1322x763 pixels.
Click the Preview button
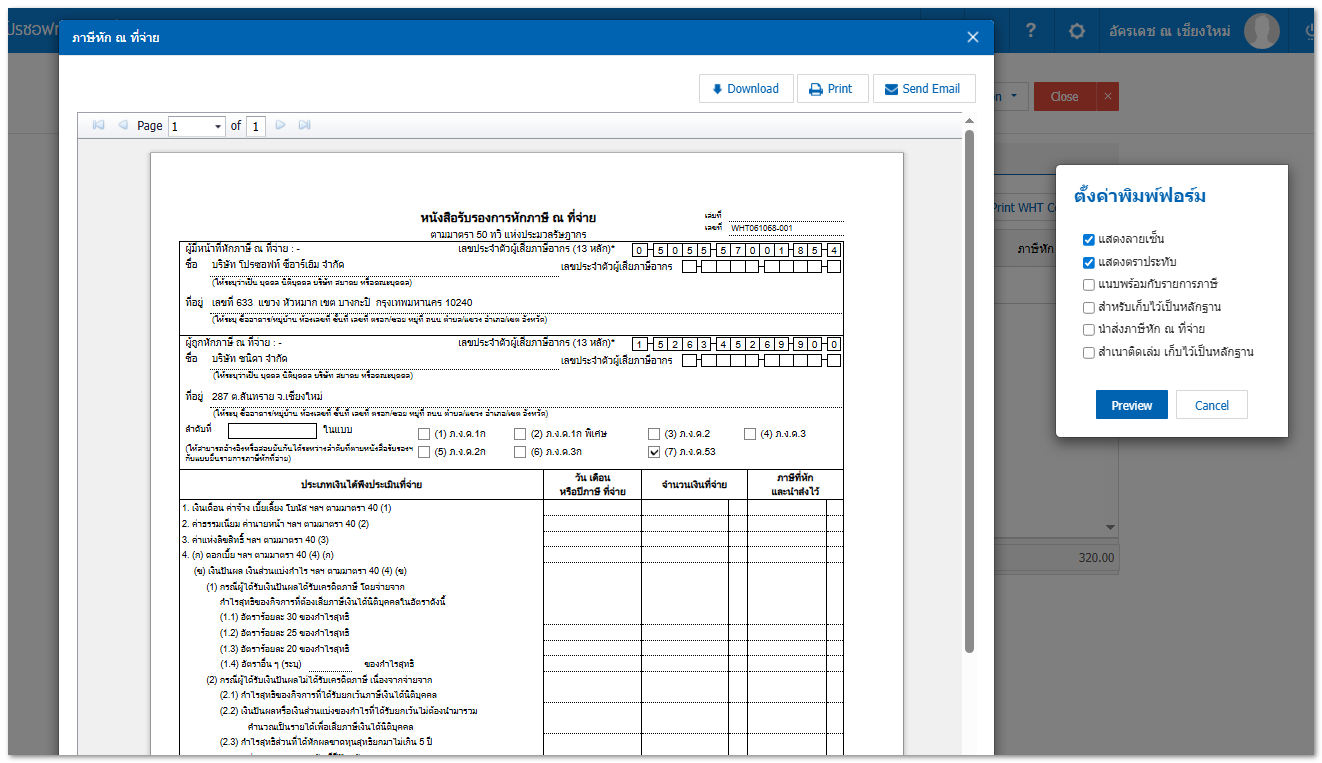pos(1131,405)
